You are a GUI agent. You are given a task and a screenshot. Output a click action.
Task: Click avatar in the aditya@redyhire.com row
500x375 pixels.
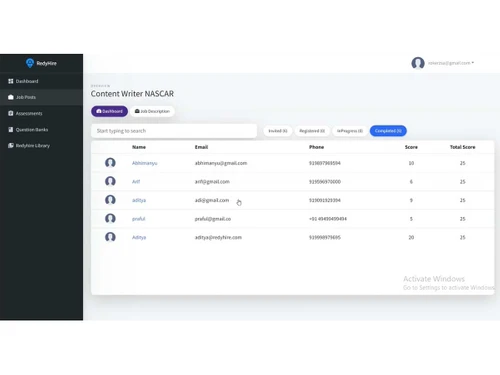click(110, 237)
